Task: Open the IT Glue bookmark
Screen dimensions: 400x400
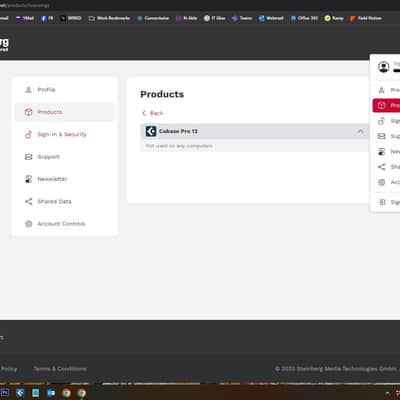Action: [x=215, y=18]
